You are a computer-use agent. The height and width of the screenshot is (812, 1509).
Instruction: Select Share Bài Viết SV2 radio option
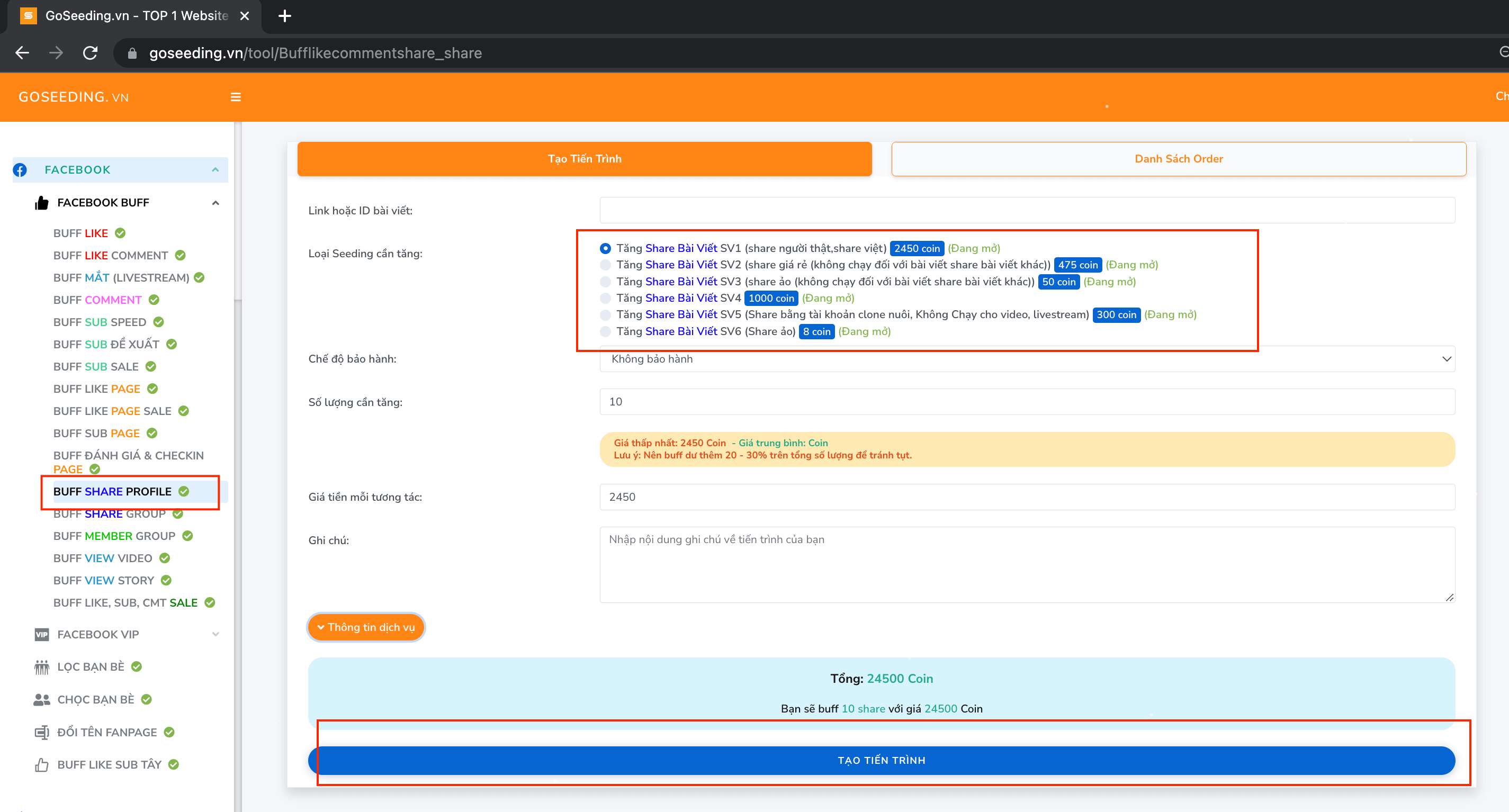click(605, 265)
